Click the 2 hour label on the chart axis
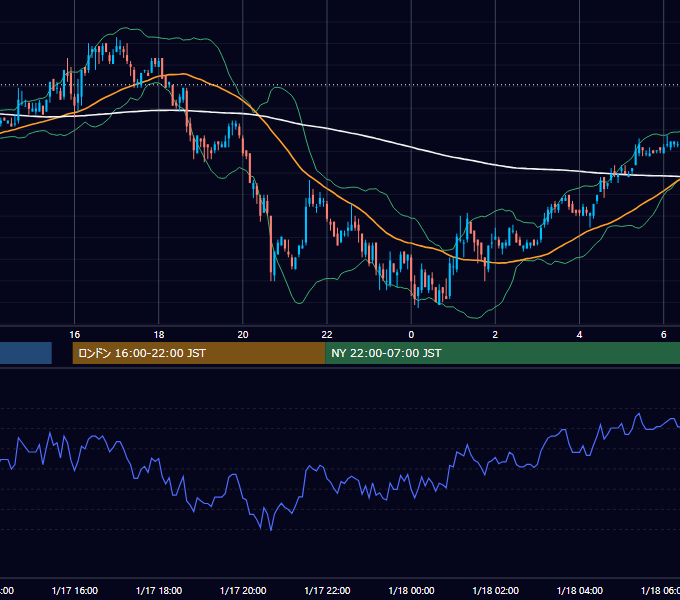680x600 pixels. pyautogui.click(x=495, y=335)
